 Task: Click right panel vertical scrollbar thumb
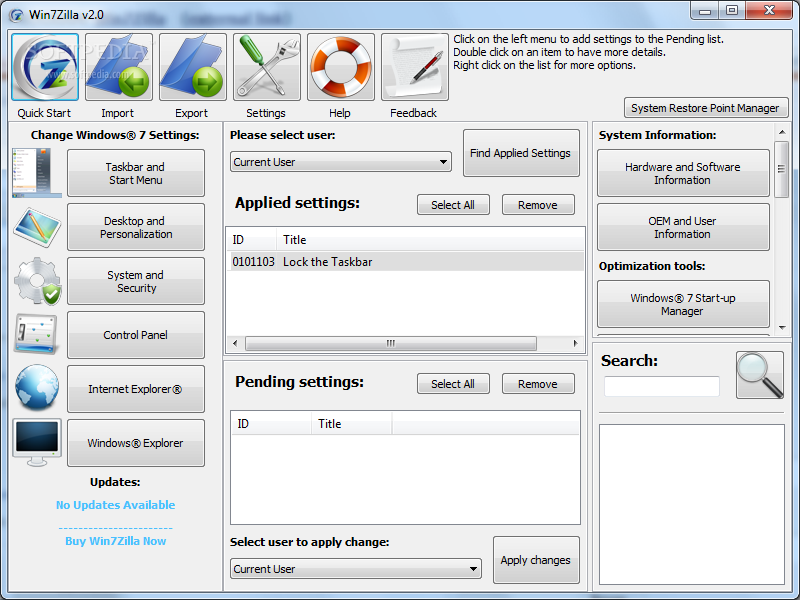tap(782, 169)
